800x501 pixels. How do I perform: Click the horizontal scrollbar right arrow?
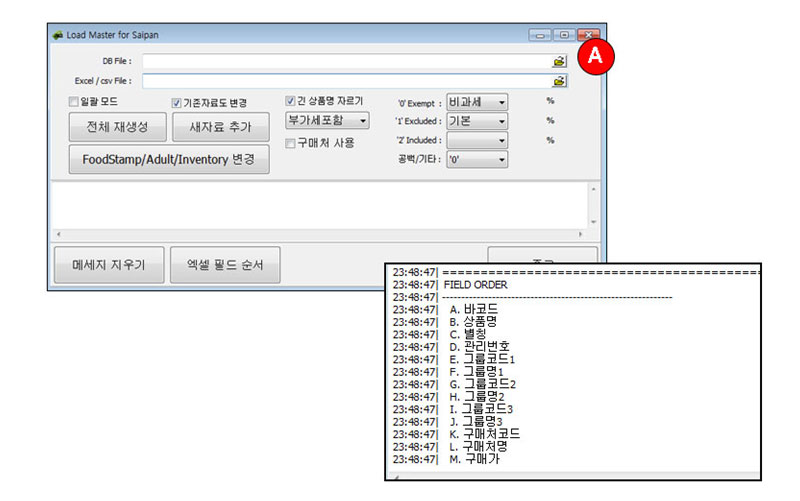[x=580, y=234]
